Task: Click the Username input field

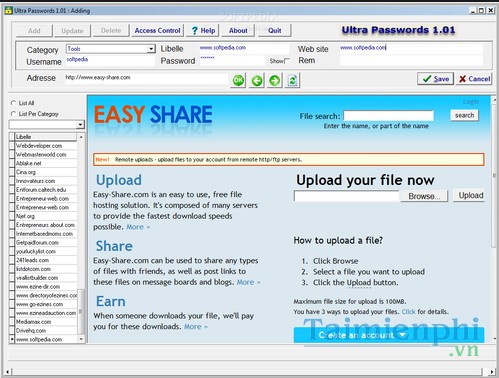Action: (111, 60)
